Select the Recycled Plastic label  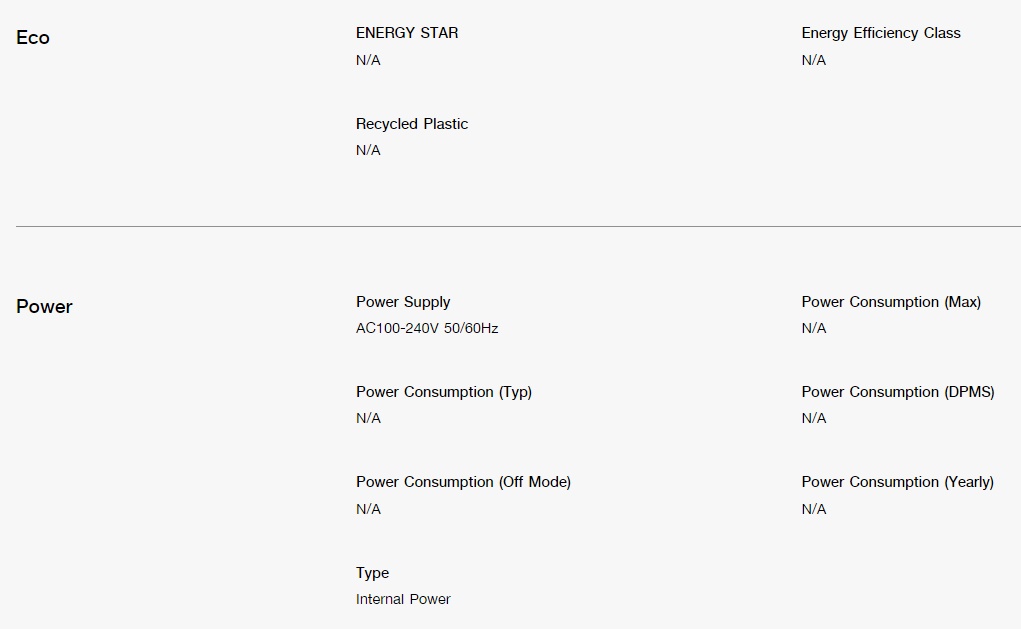pyautogui.click(x=412, y=124)
